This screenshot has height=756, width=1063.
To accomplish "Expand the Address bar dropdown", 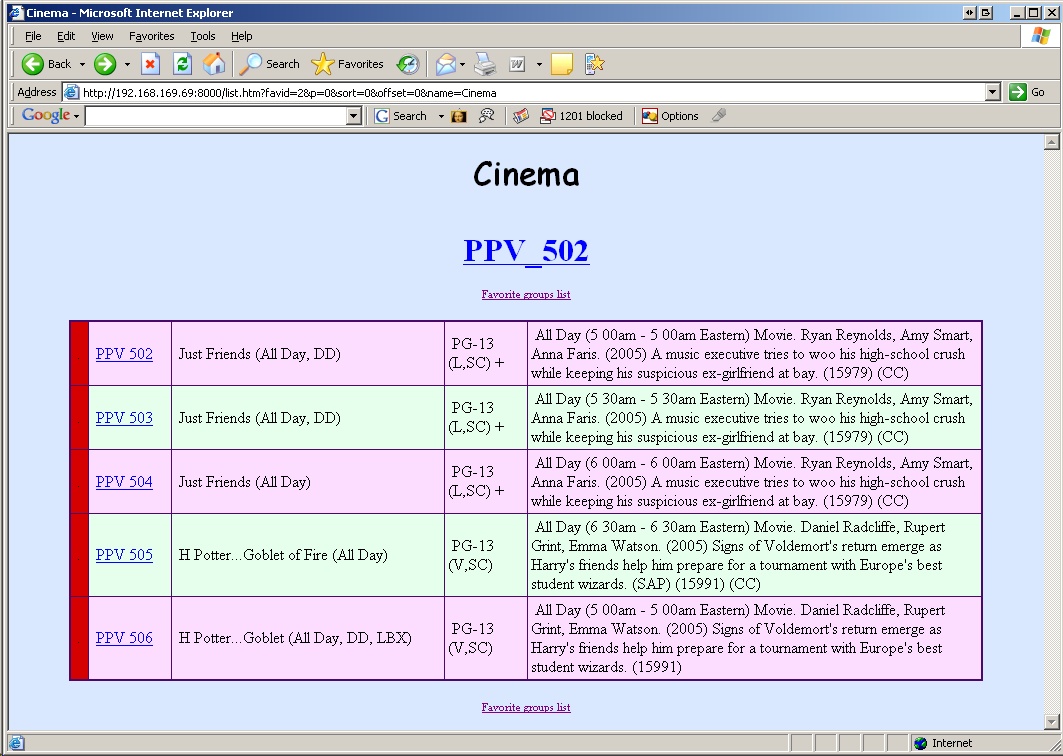I will click(992, 92).
